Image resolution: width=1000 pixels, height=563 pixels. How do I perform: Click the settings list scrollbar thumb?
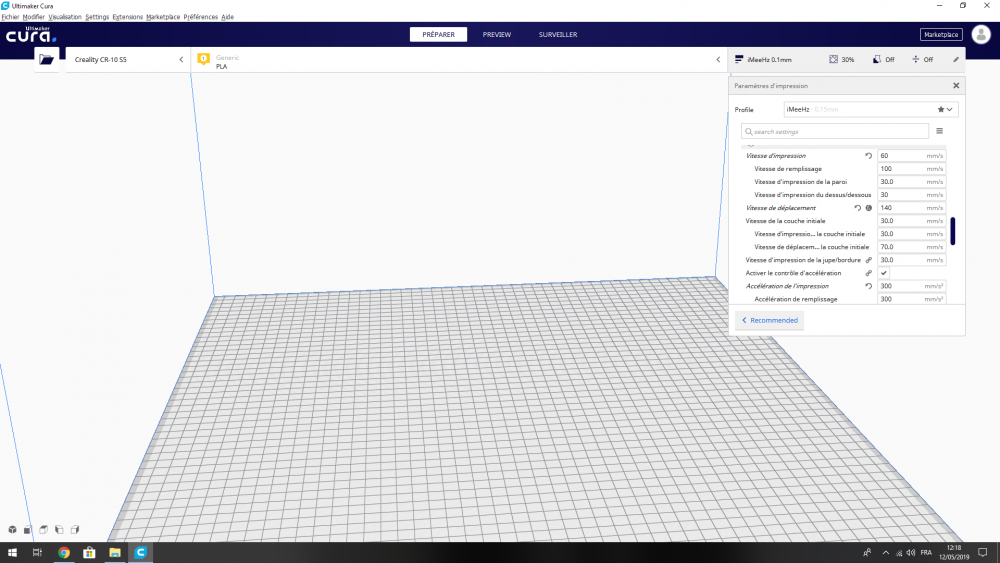click(953, 231)
